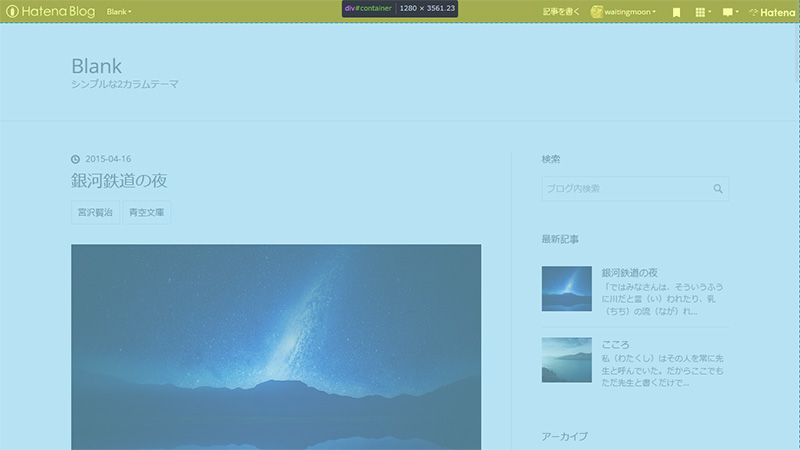Click the 検索 sidebar heading
Screen dimensions: 800x450
pos(551,159)
